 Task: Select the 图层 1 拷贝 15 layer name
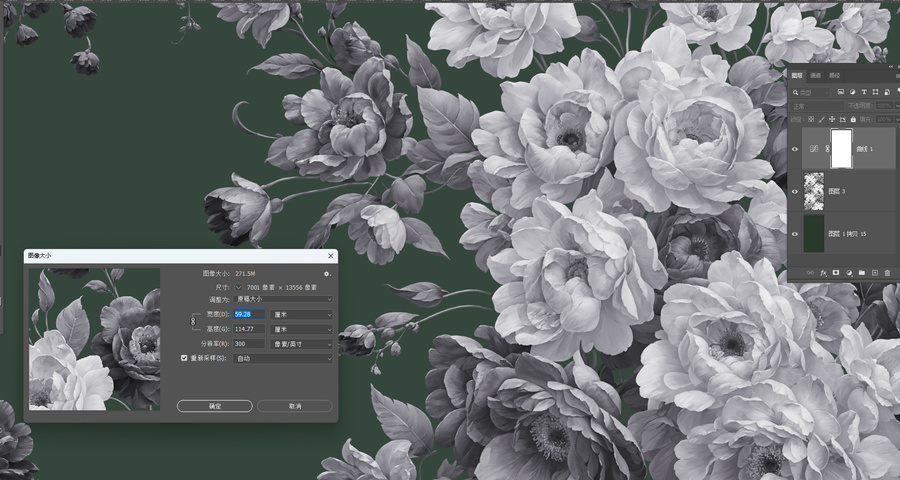pos(847,234)
